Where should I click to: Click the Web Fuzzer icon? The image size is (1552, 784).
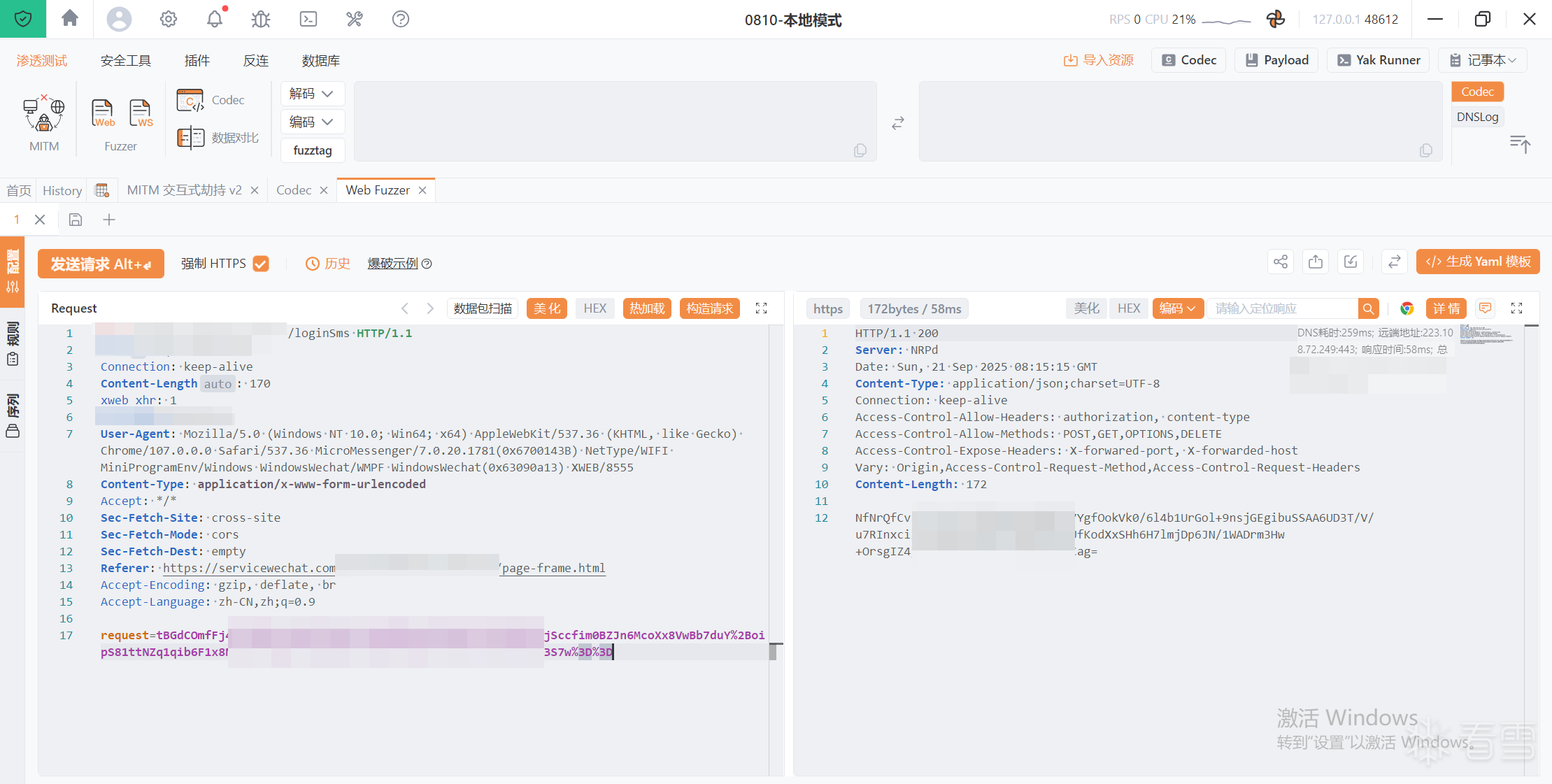click(x=103, y=113)
